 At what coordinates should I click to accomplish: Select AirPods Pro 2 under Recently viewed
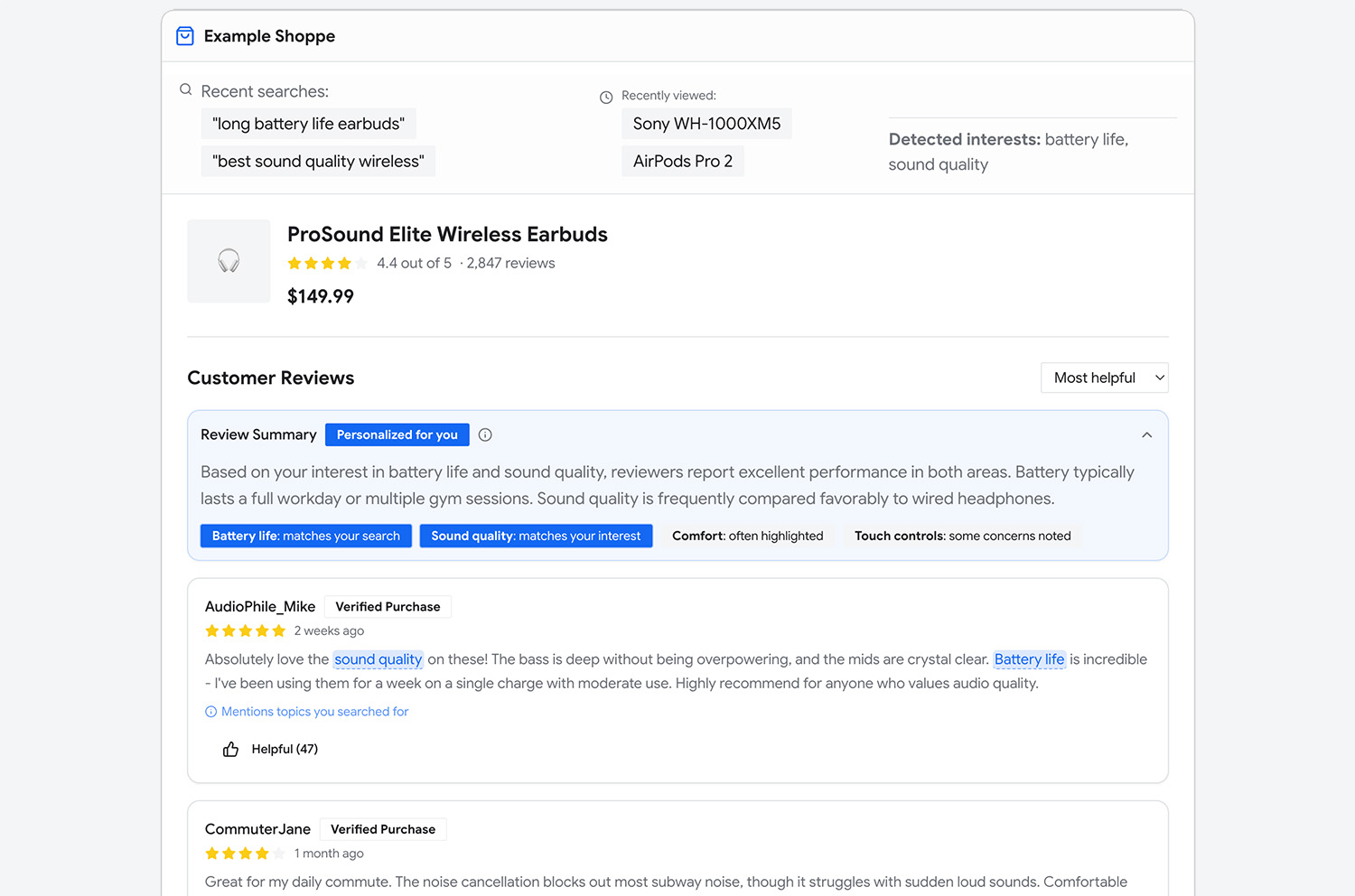[x=683, y=161]
